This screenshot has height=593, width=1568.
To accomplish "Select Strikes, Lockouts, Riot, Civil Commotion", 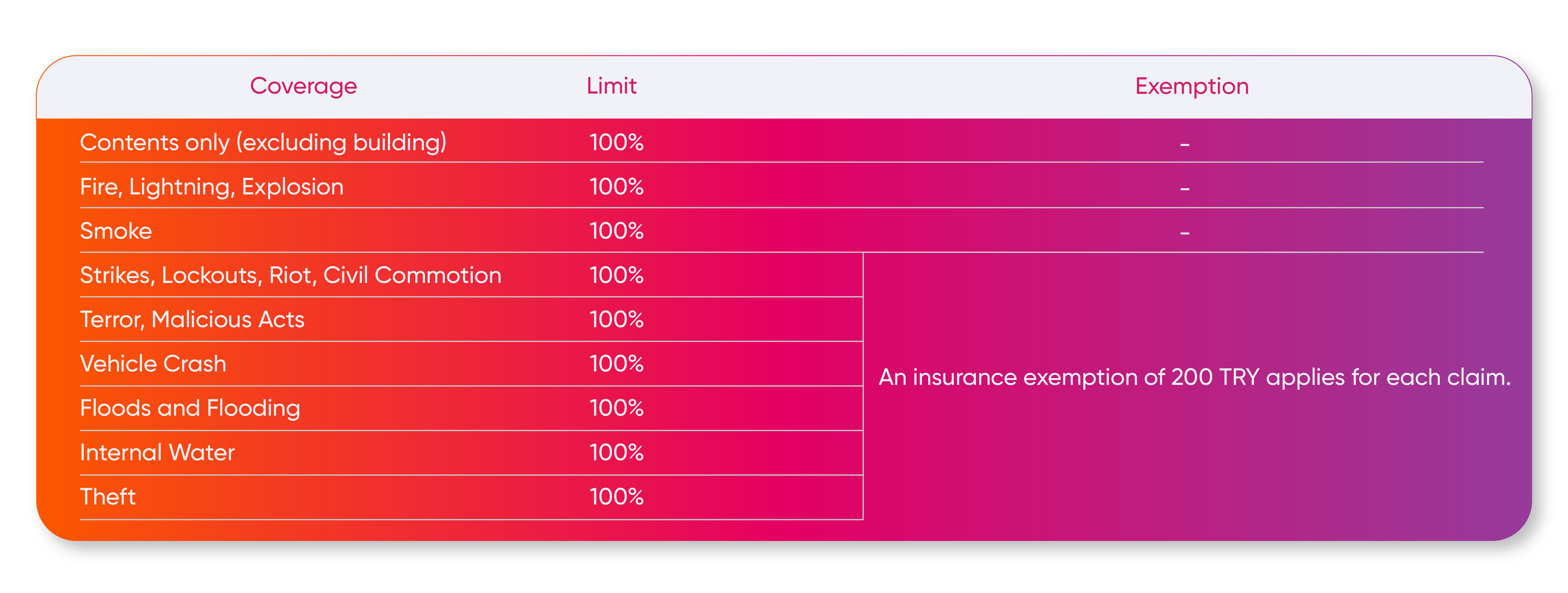I will pyautogui.click(x=290, y=275).
